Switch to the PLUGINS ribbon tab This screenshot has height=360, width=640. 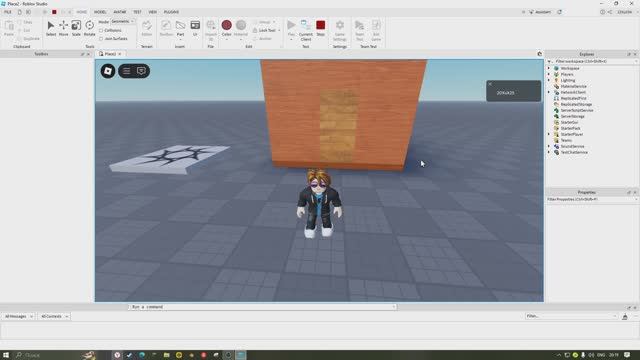point(171,12)
